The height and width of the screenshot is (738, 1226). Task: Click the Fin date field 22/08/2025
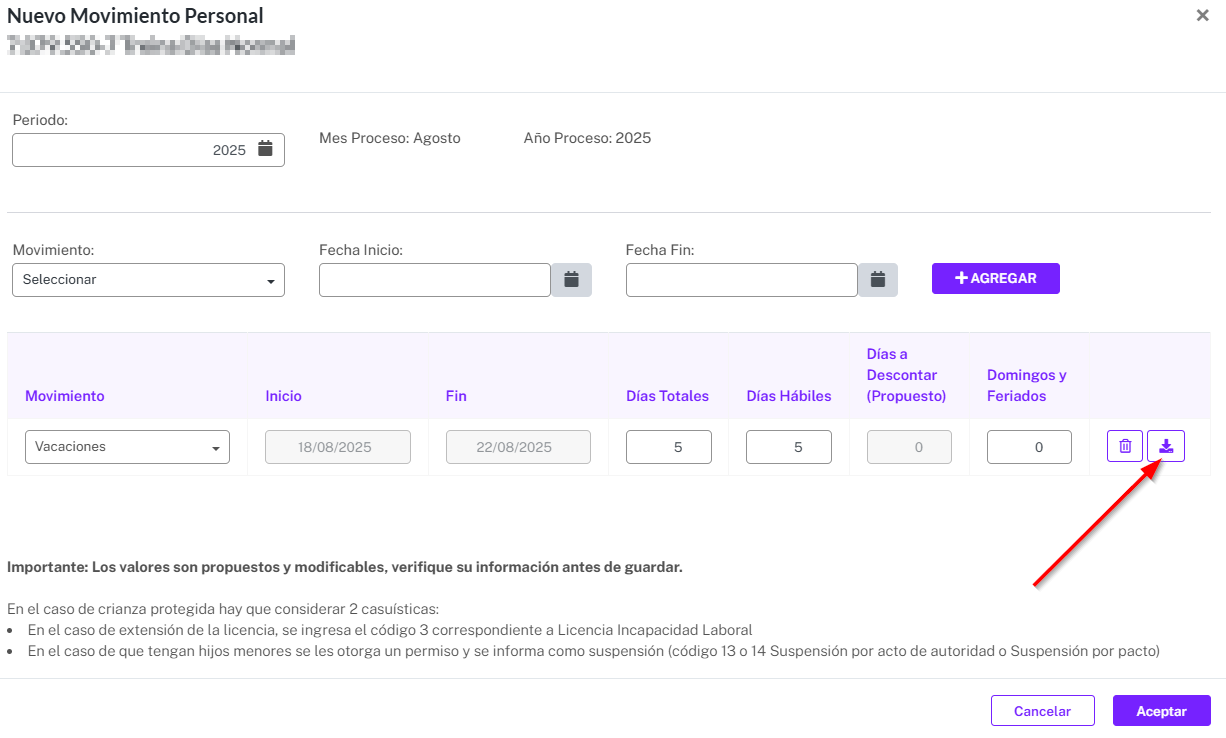pos(518,447)
